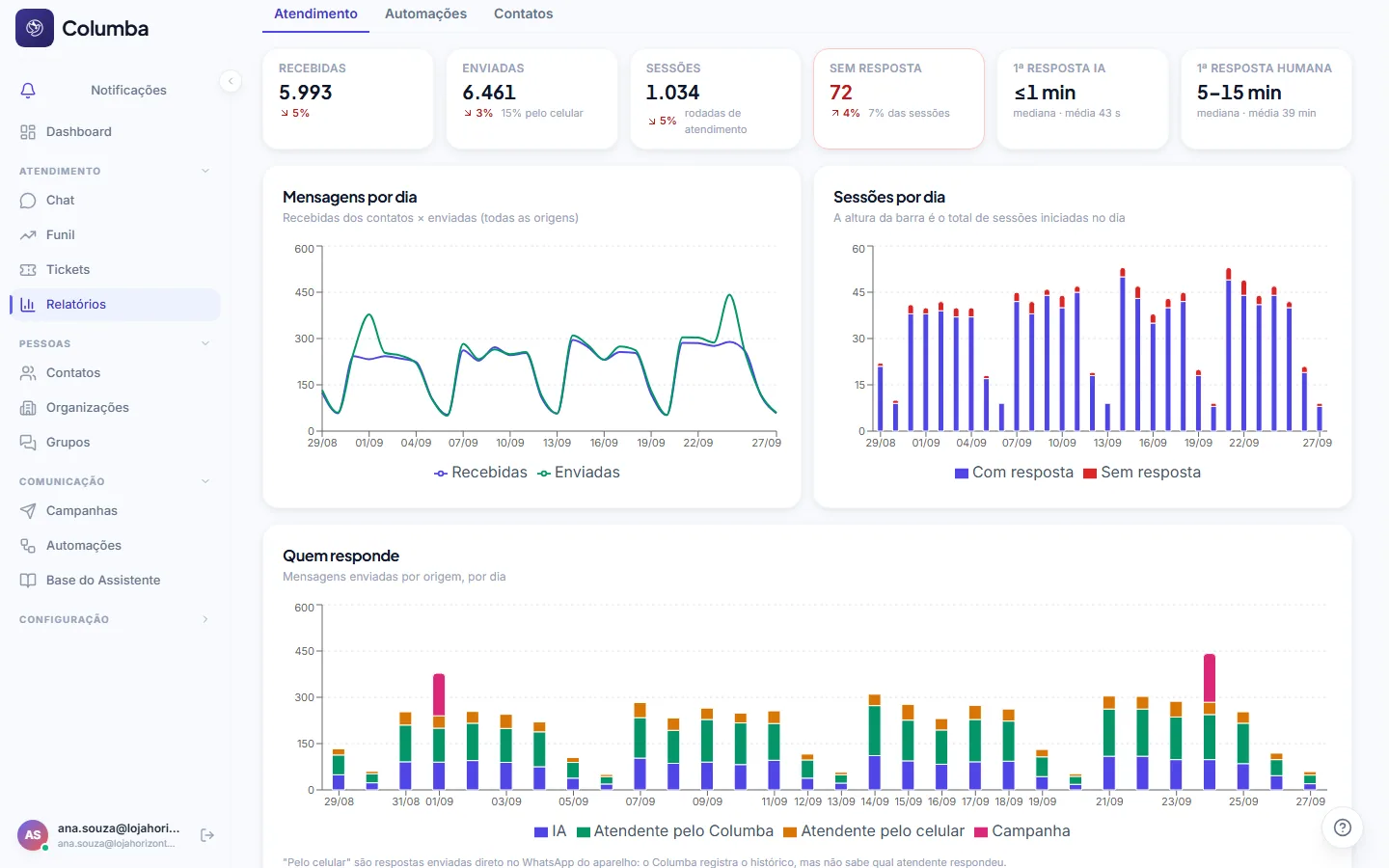Open the help question mark button
The width and height of the screenshot is (1389, 868).
[1342, 827]
